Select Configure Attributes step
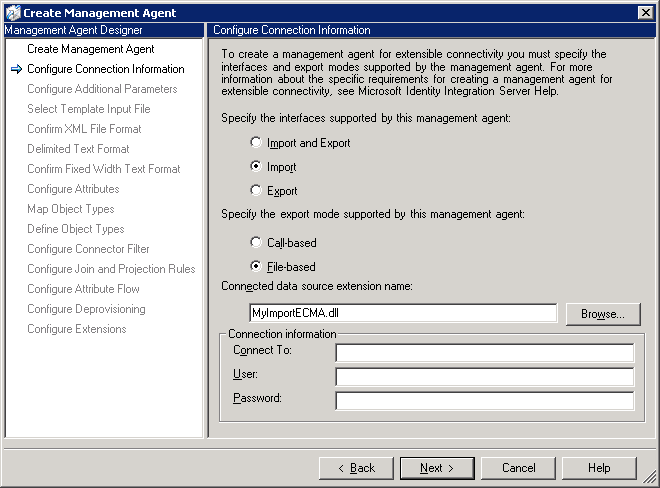The image size is (660, 488). point(73,189)
